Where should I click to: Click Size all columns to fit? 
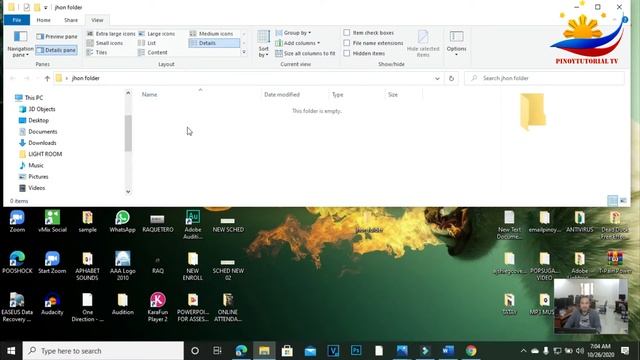pos(305,53)
